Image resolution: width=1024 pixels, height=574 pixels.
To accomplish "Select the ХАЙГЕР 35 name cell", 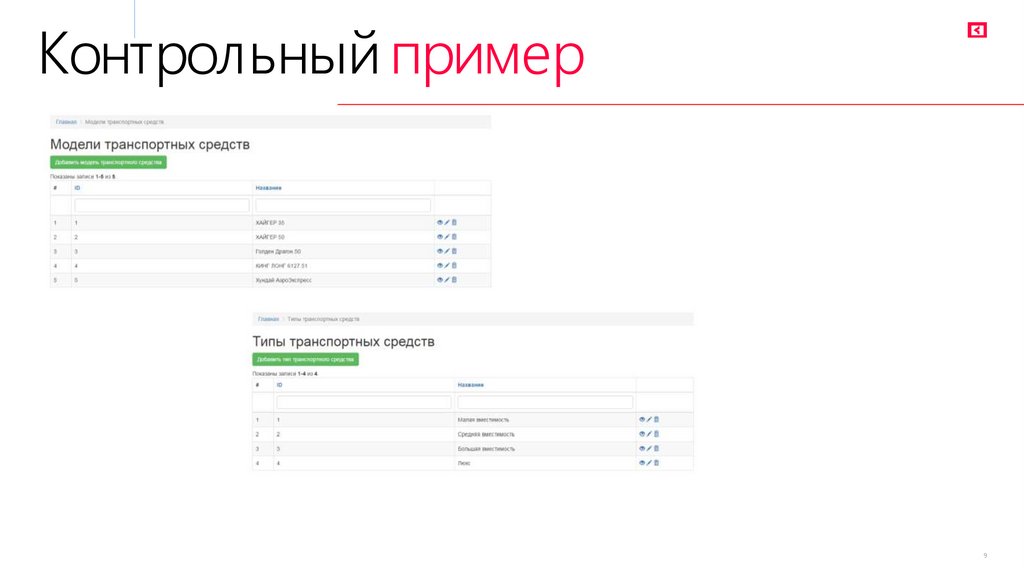I will point(344,223).
